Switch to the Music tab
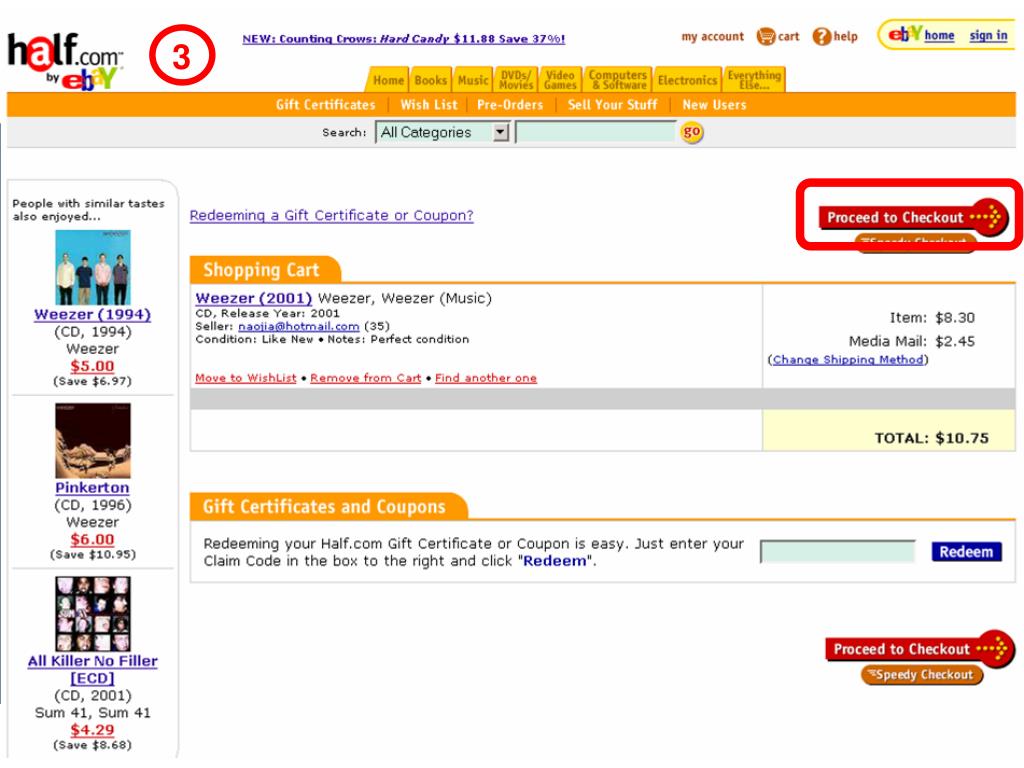 click(473, 80)
